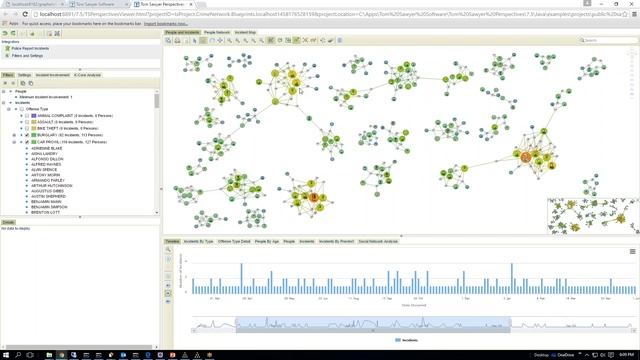Open the People By Age tab
Viewport: 640px width, 360px height.
267,242
